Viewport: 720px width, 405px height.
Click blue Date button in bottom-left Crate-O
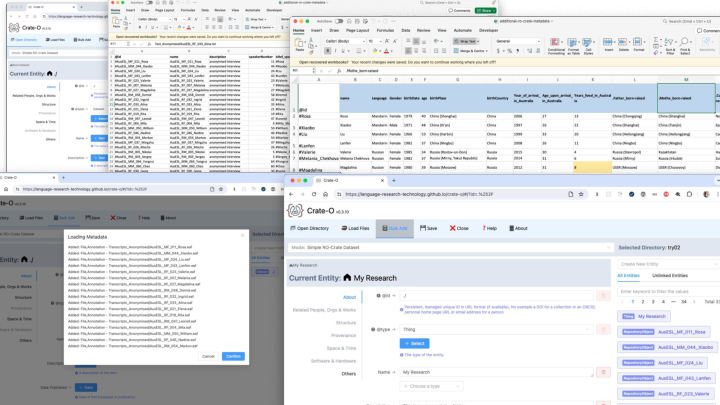[x=86, y=388]
